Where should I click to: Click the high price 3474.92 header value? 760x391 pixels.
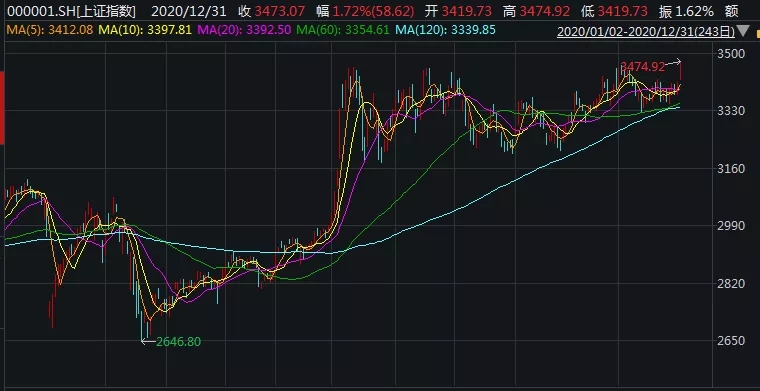545,11
